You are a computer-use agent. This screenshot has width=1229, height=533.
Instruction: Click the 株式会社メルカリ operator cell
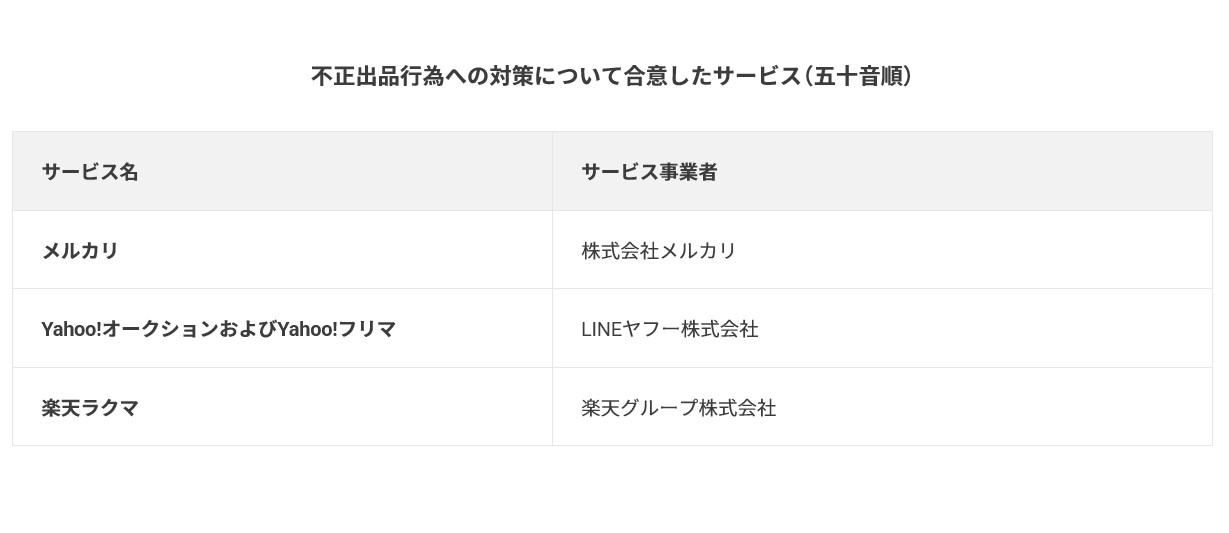659,251
